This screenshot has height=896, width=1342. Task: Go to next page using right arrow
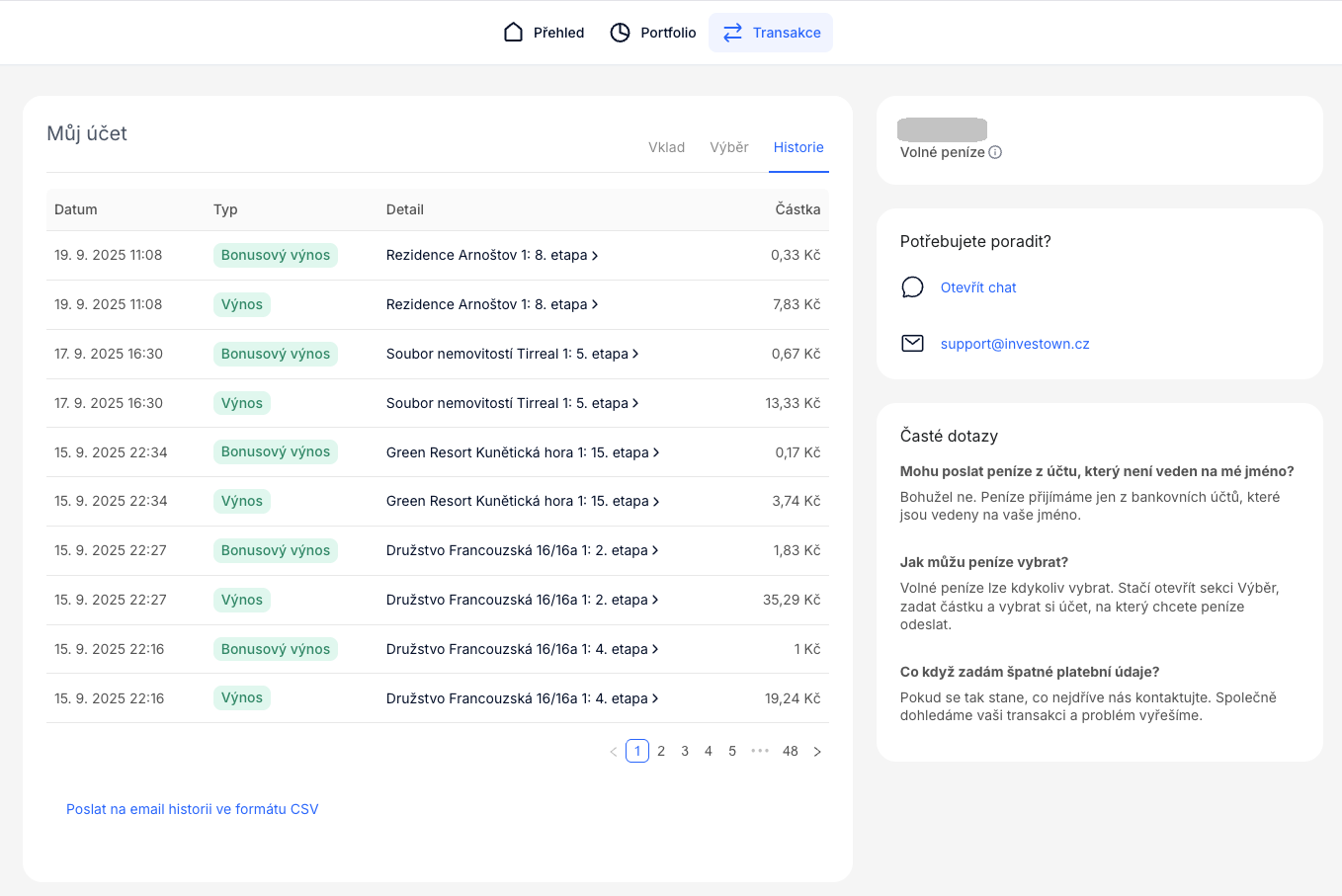[817, 752]
